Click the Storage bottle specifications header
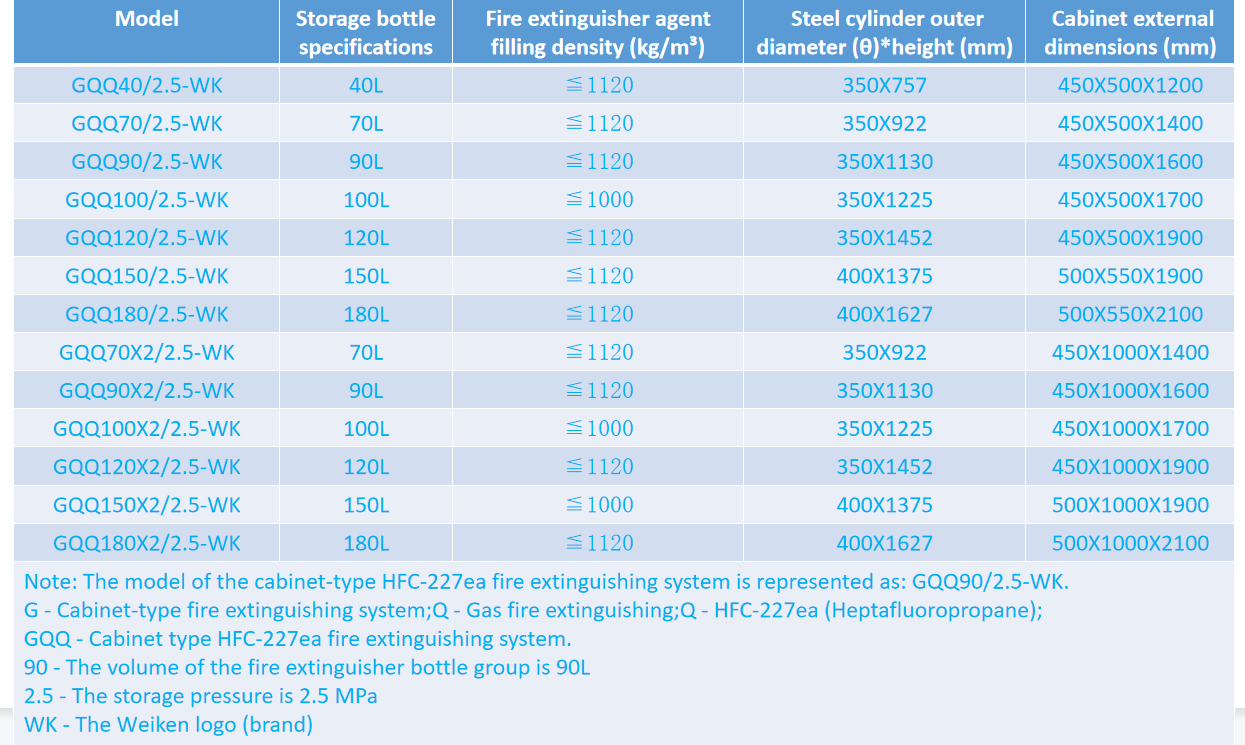 pyautogui.click(x=365, y=33)
